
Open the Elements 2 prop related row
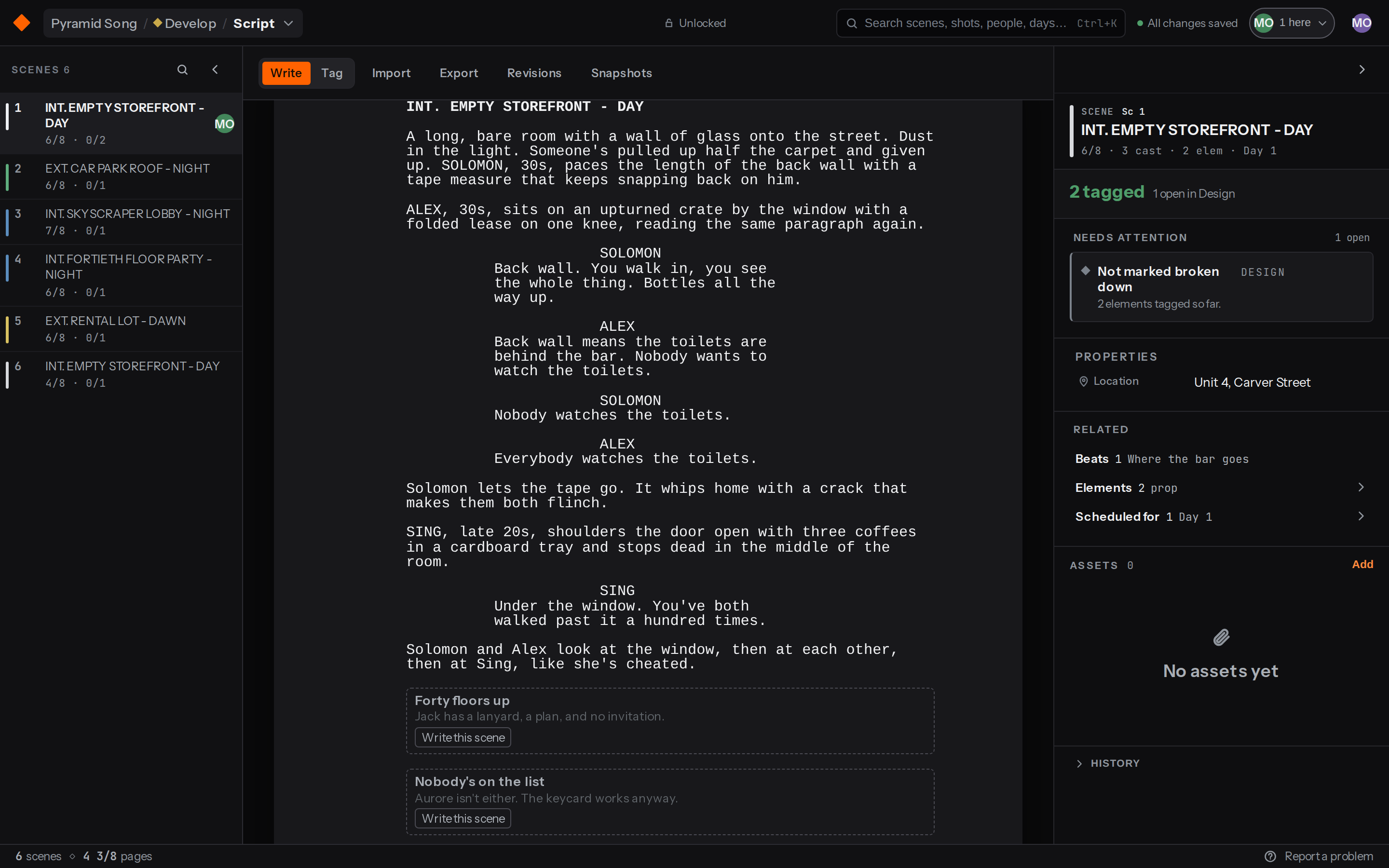1220,488
